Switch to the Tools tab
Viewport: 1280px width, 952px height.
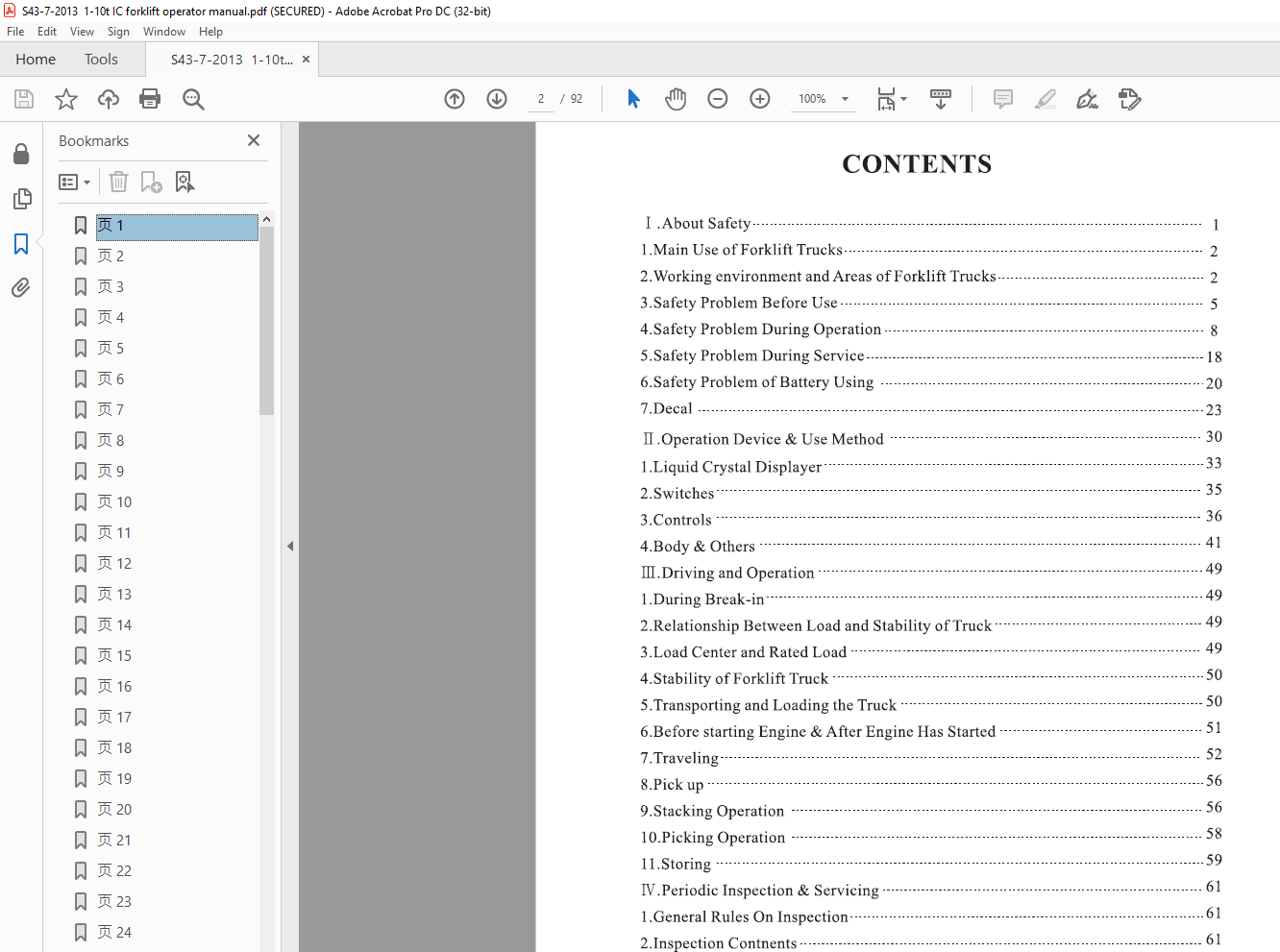101,60
